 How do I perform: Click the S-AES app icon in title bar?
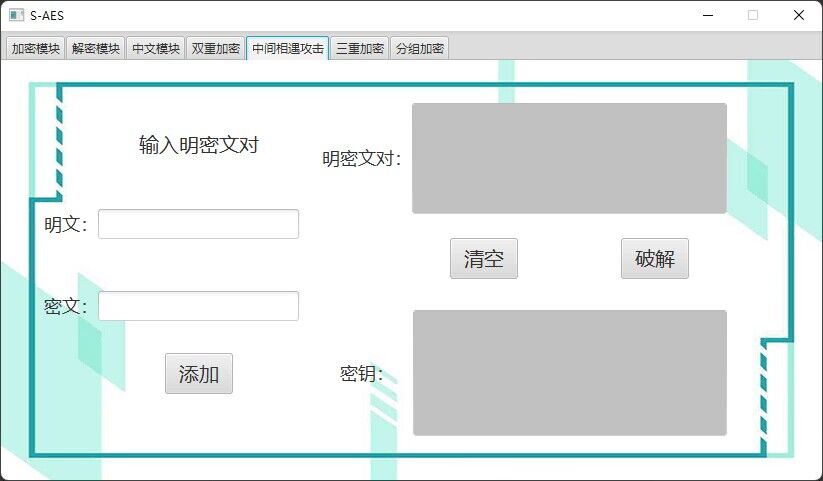point(16,15)
